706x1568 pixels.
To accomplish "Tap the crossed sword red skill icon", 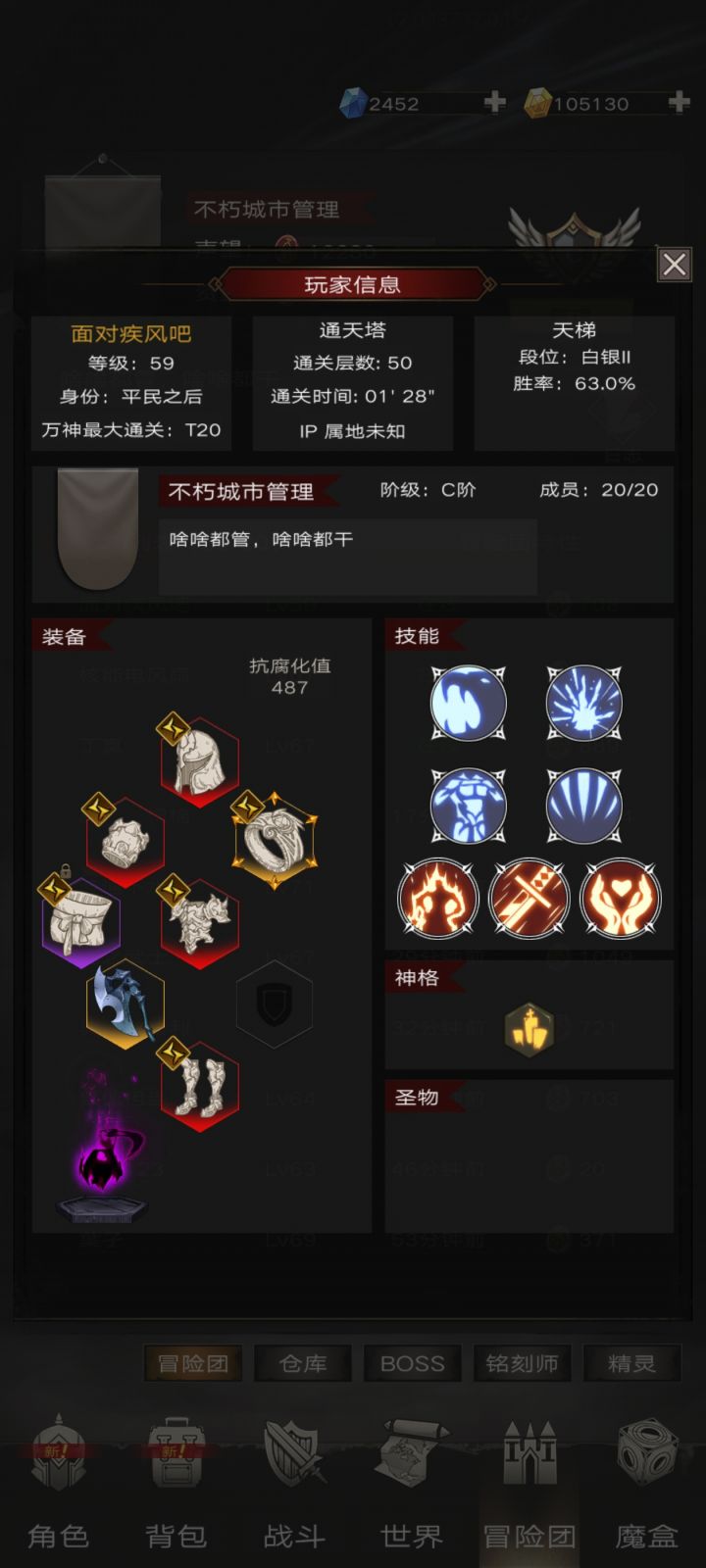I will coord(529,899).
